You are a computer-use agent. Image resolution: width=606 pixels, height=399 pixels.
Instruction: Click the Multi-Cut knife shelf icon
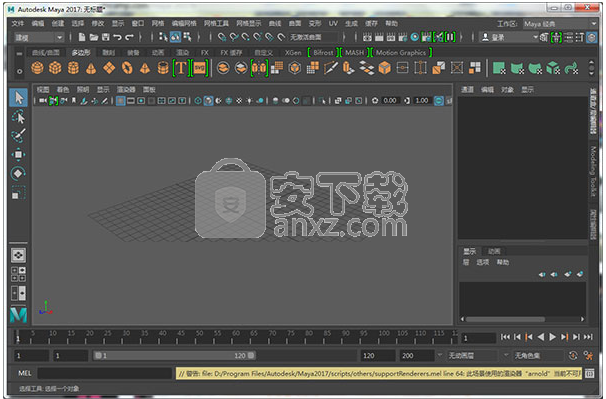coord(330,68)
